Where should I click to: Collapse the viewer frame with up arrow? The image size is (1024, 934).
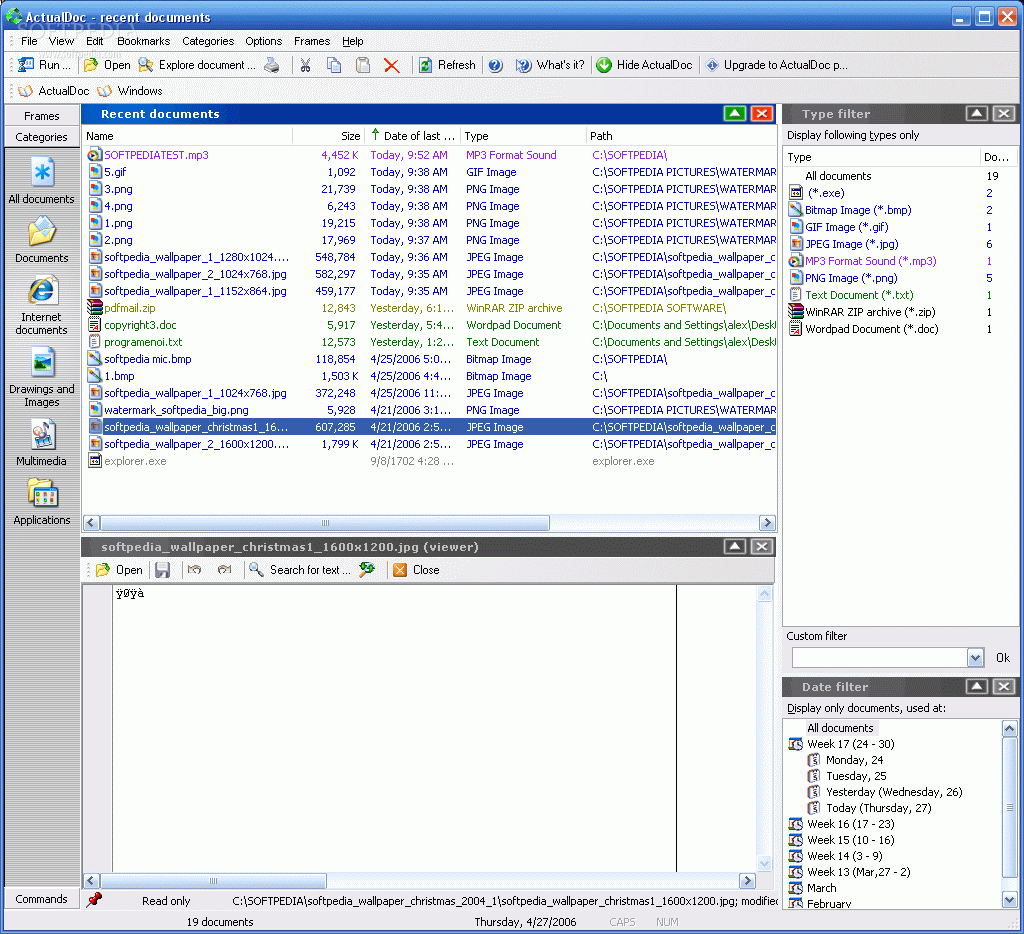pyautogui.click(x=735, y=547)
